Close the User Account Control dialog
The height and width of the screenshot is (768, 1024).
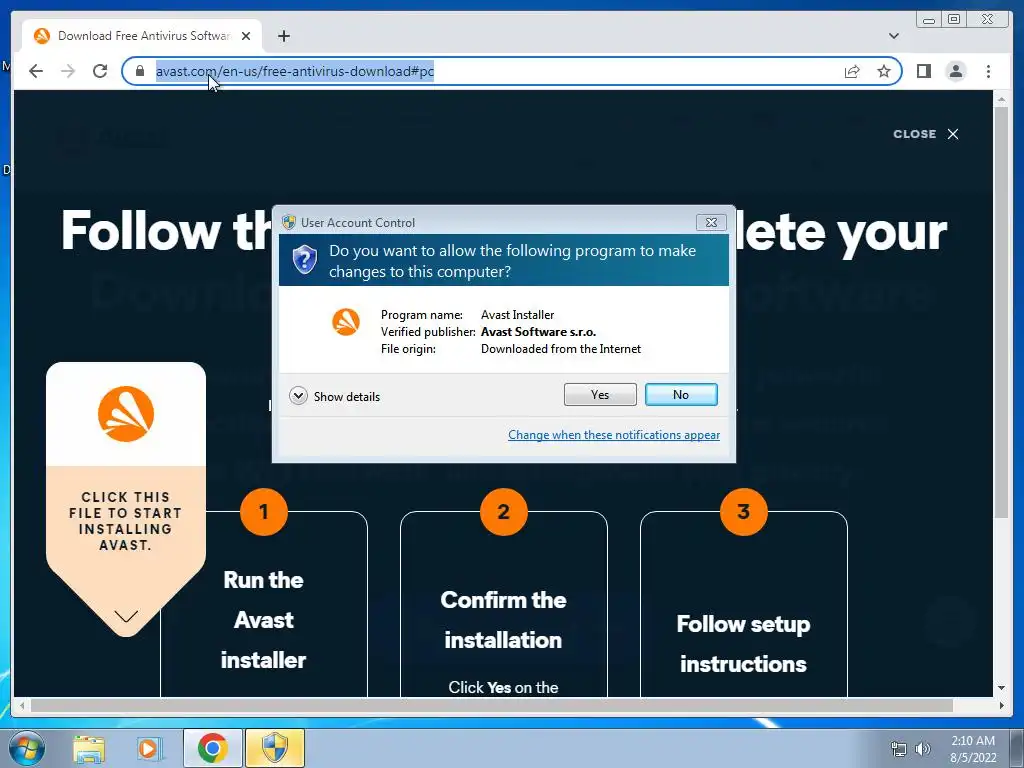711,223
